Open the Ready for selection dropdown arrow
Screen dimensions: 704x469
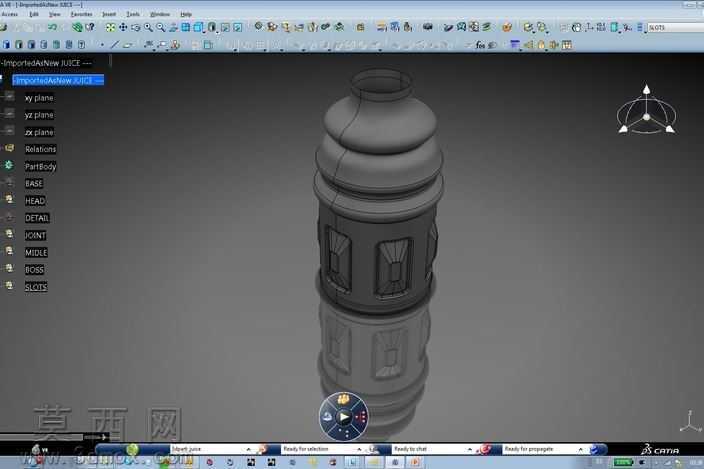(359, 449)
